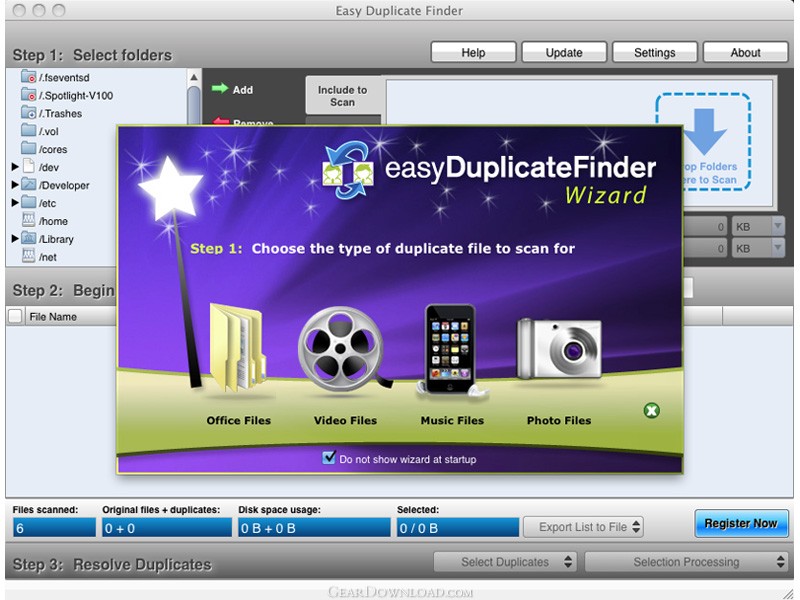The width and height of the screenshot is (800, 600).
Task: Open the Export List to File dropdown
Action: (x=583, y=527)
